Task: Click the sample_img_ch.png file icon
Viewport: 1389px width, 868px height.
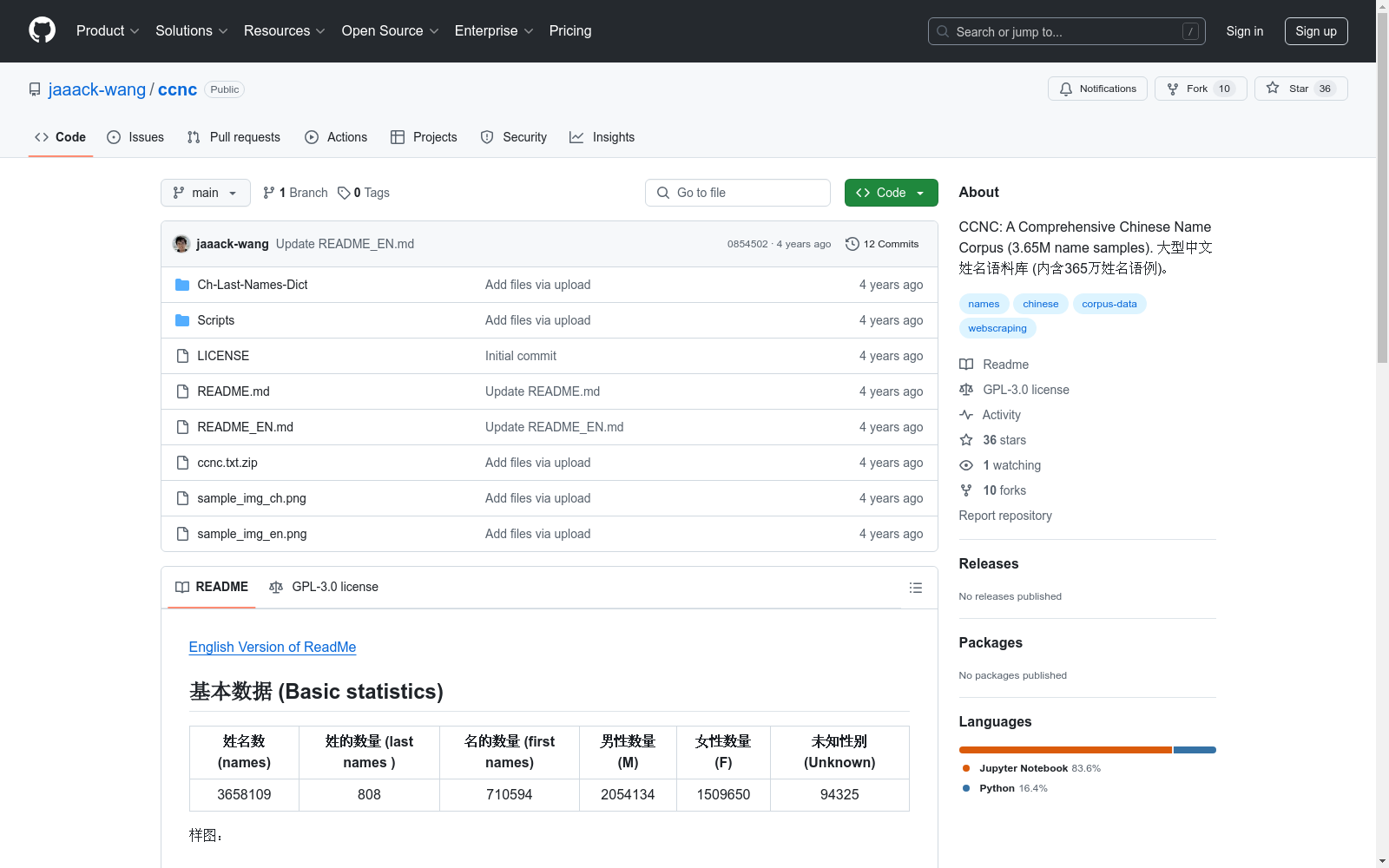Action: (182, 498)
